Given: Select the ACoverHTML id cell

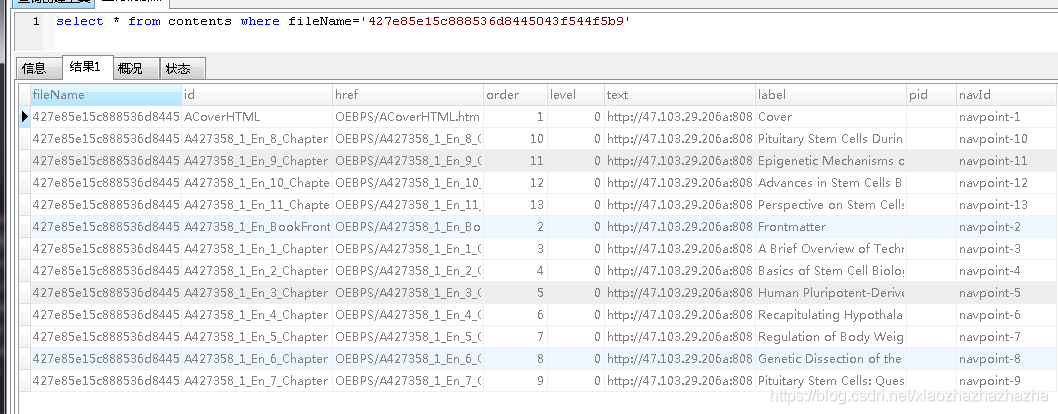Looking at the screenshot, I should 257,117.
